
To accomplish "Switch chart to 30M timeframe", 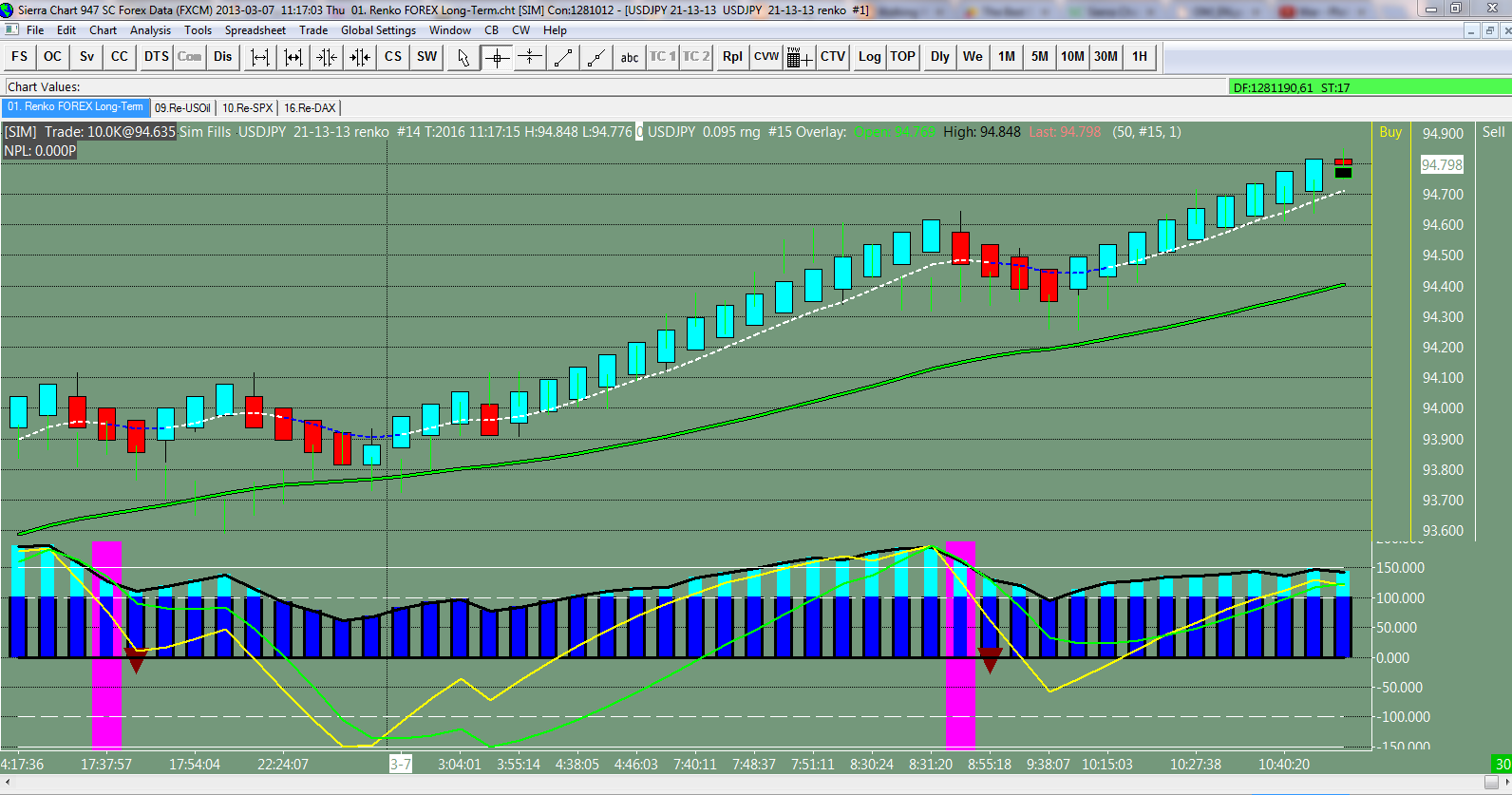I will click(x=1106, y=57).
